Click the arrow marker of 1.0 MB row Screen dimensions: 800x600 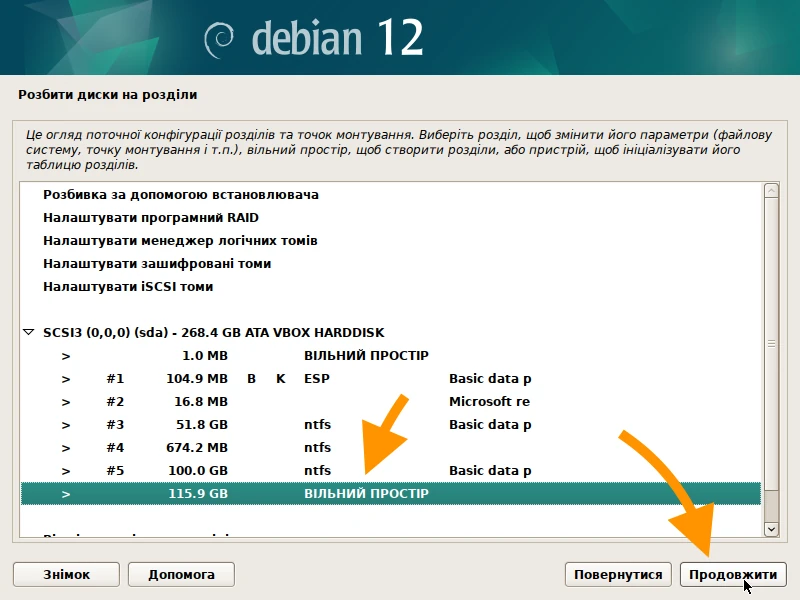66,356
